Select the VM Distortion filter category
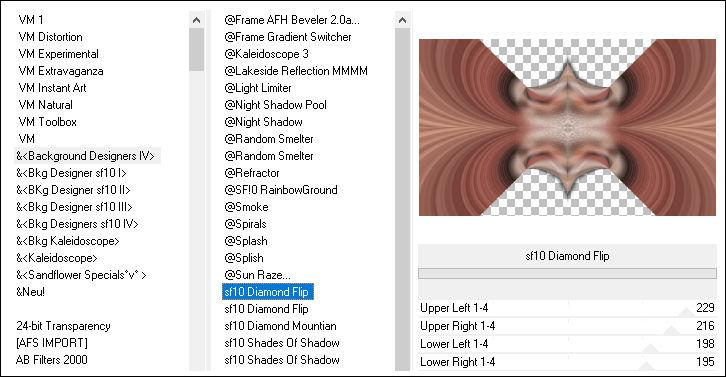 (50, 37)
